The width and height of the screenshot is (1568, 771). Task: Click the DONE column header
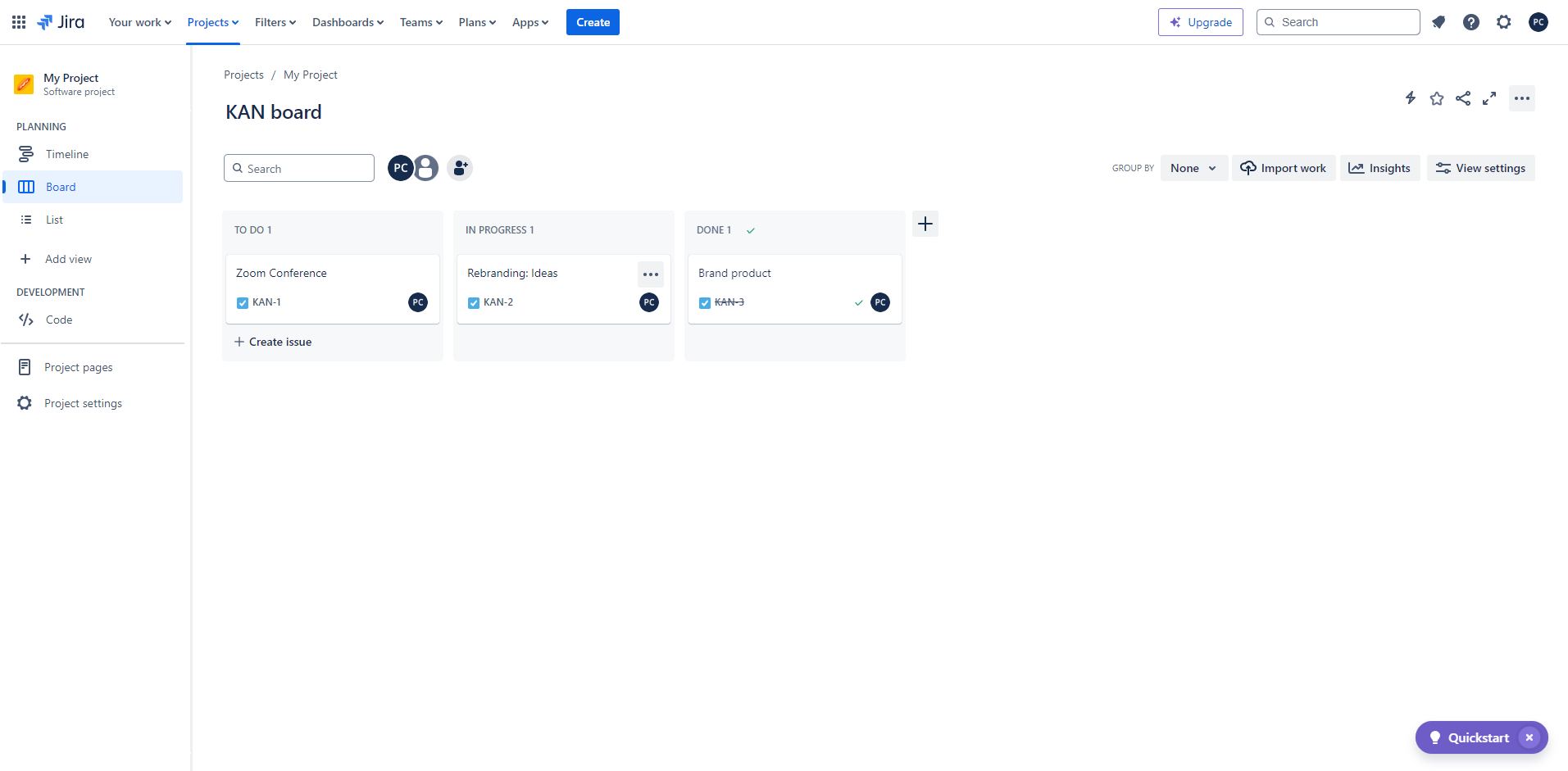coord(714,230)
